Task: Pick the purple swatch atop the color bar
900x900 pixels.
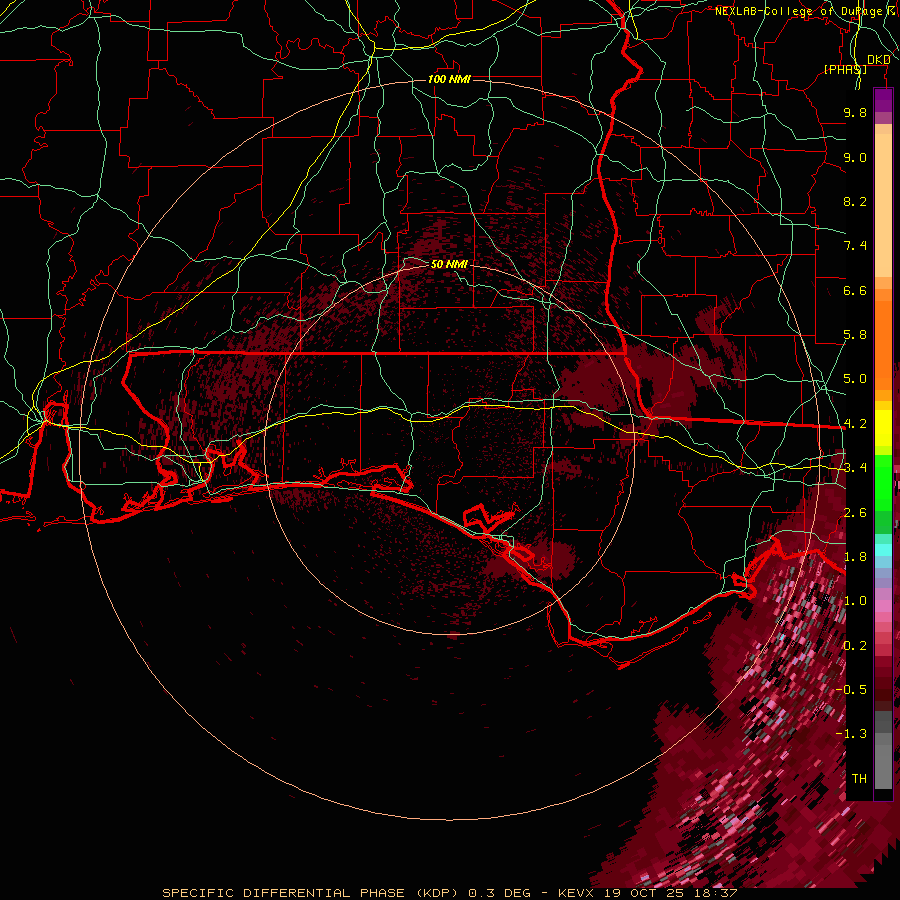Action: (883, 100)
